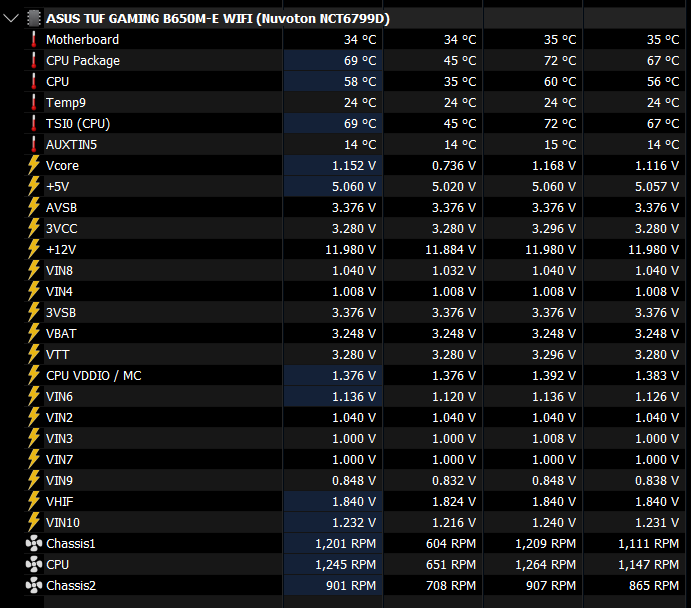Click the 3.296 V value in VTT row
The height and width of the screenshot is (608, 691).
pyautogui.click(x=554, y=354)
